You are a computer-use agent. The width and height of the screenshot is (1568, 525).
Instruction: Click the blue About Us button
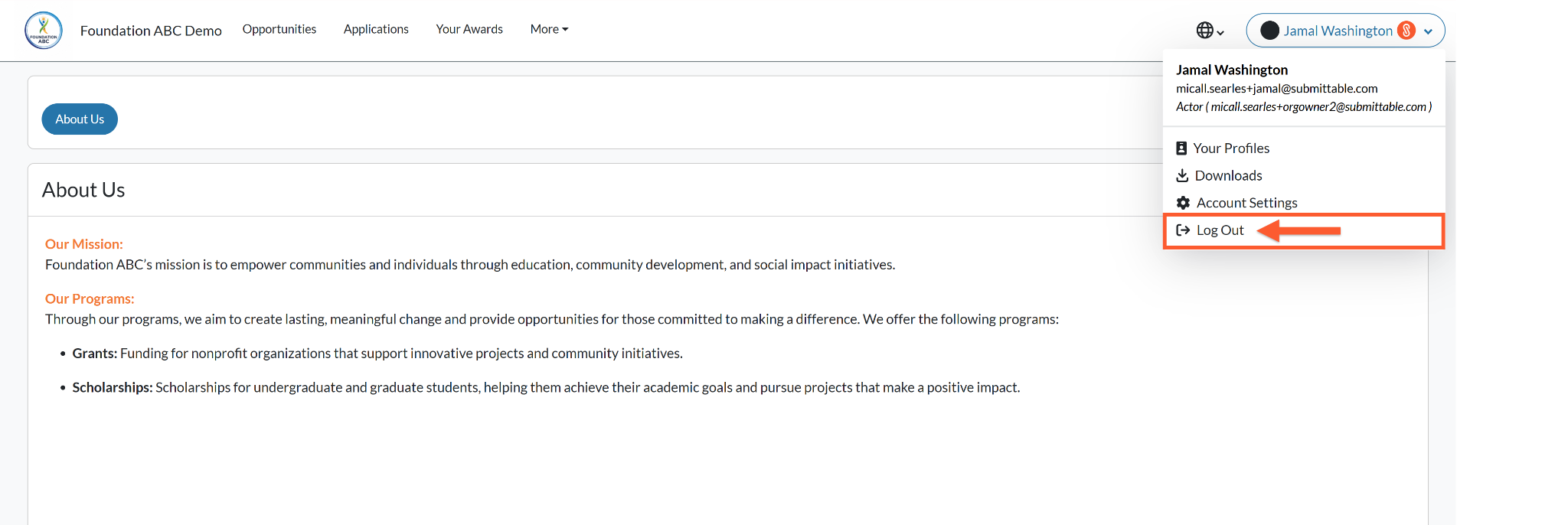[x=80, y=119]
